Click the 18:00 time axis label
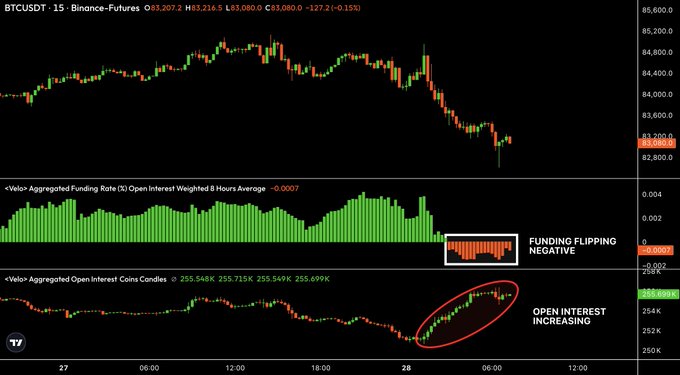 tap(320, 368)
